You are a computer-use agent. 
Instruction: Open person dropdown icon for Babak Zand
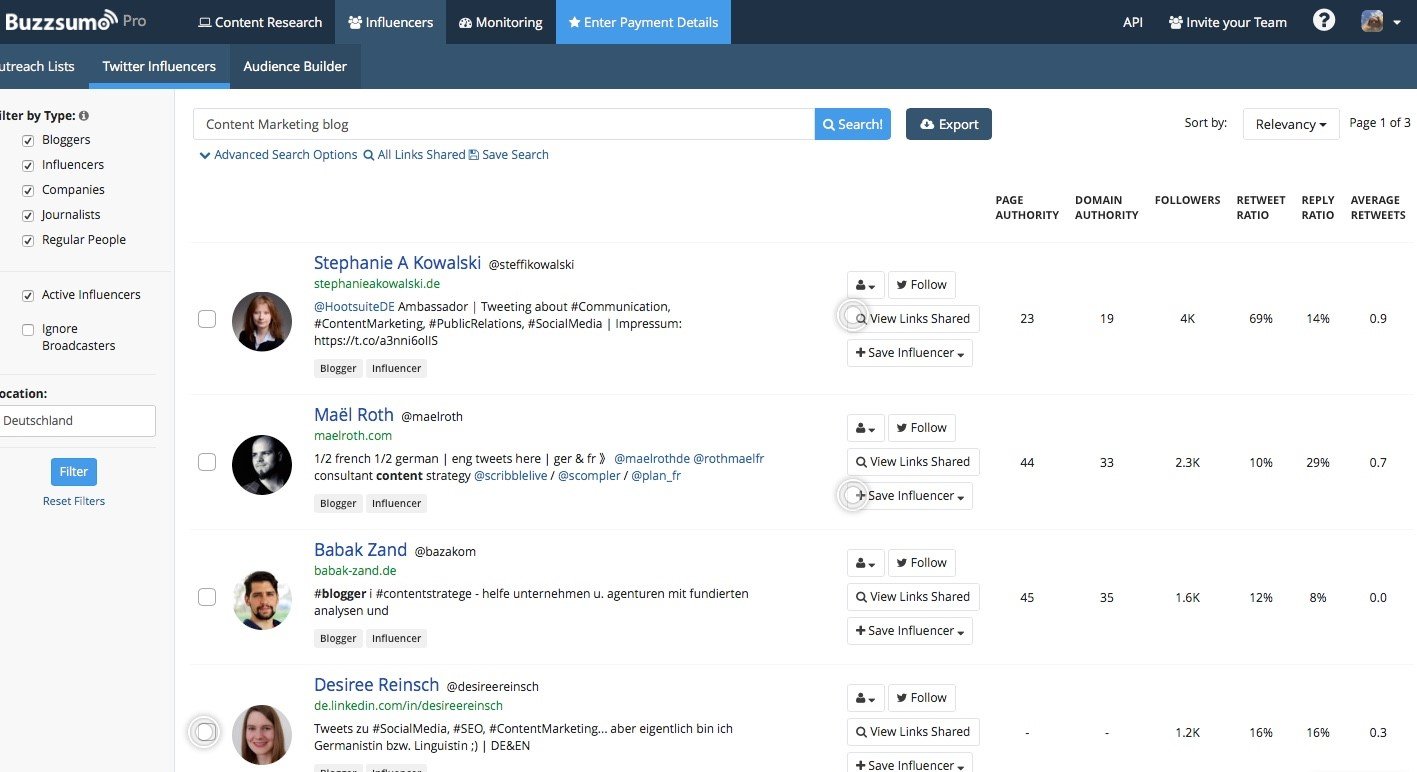coord(865,563)
